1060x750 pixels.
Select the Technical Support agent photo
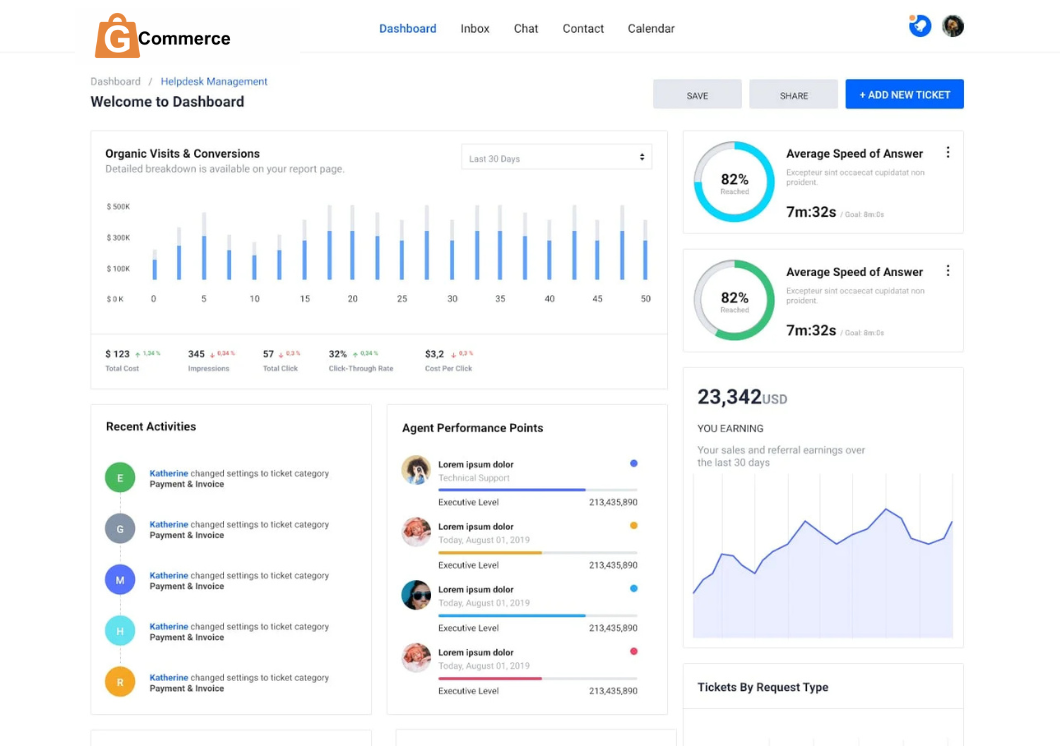(416, 470)
